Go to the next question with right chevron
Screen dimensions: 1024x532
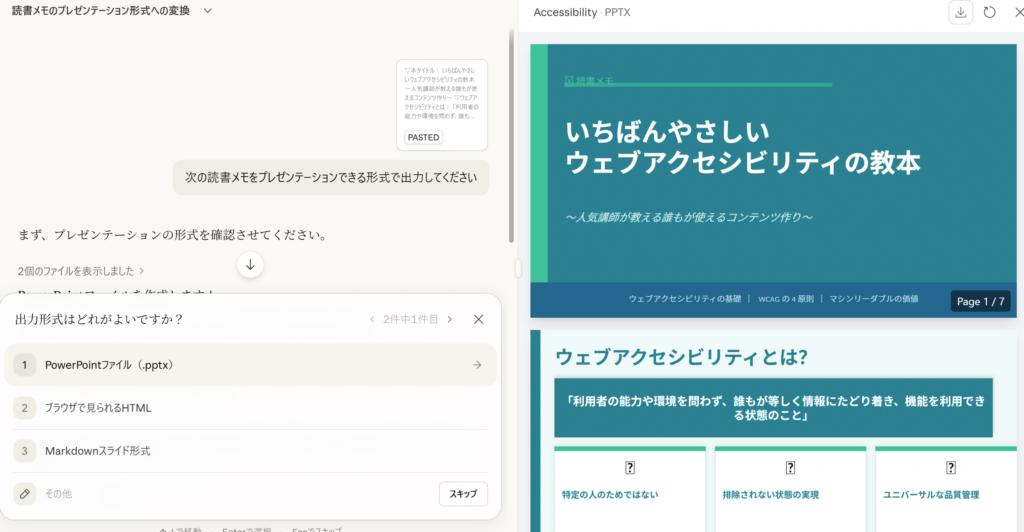pos(450,320)
